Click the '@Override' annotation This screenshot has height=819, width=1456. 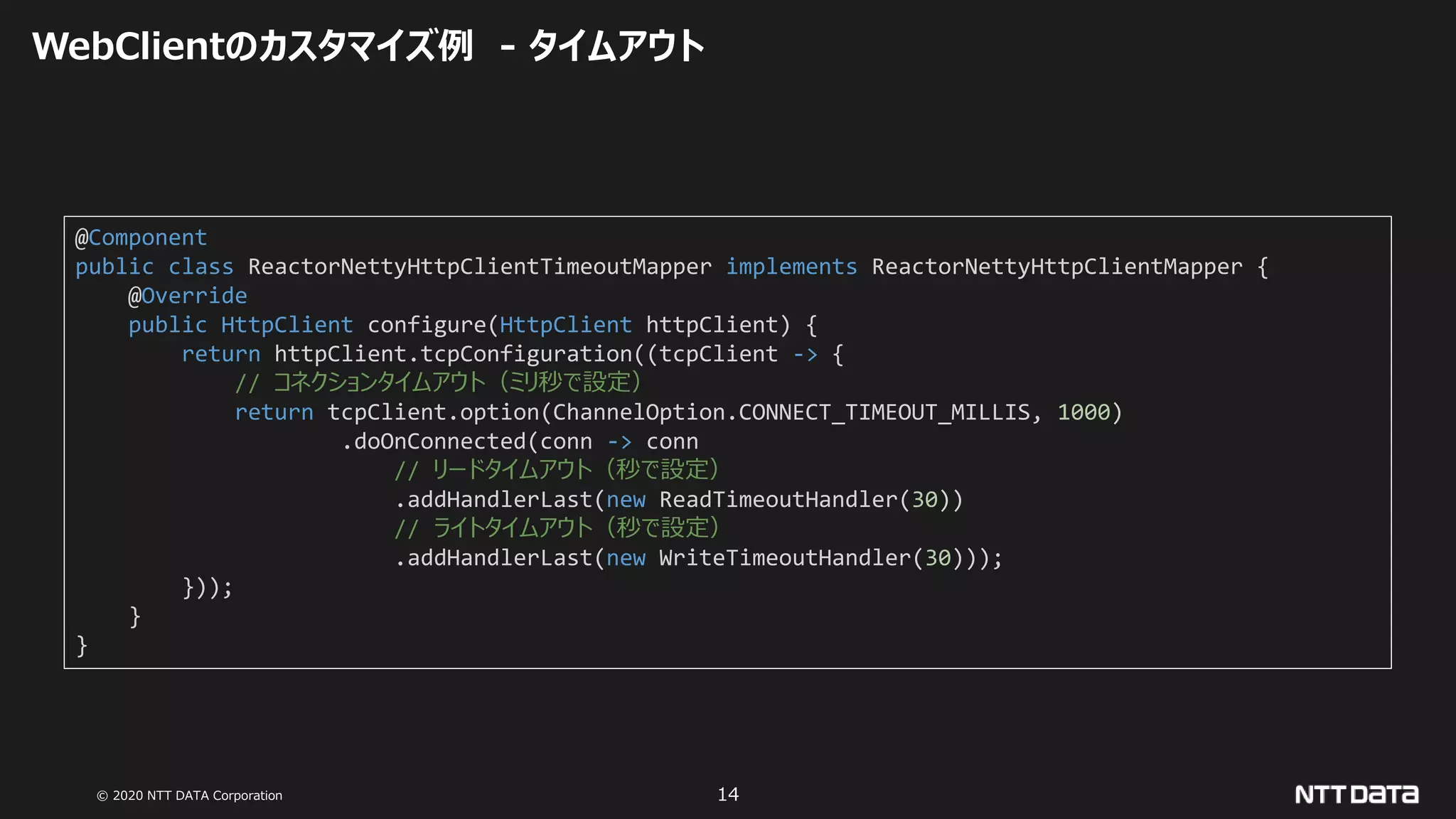click(188, 296)
